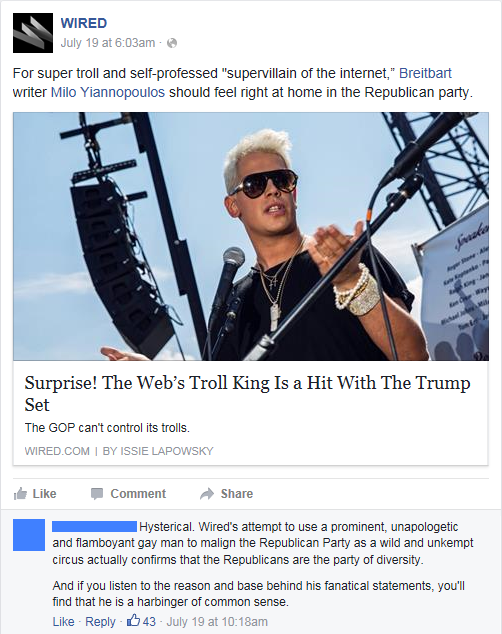Click the Comment button text

tap(138, 494)
